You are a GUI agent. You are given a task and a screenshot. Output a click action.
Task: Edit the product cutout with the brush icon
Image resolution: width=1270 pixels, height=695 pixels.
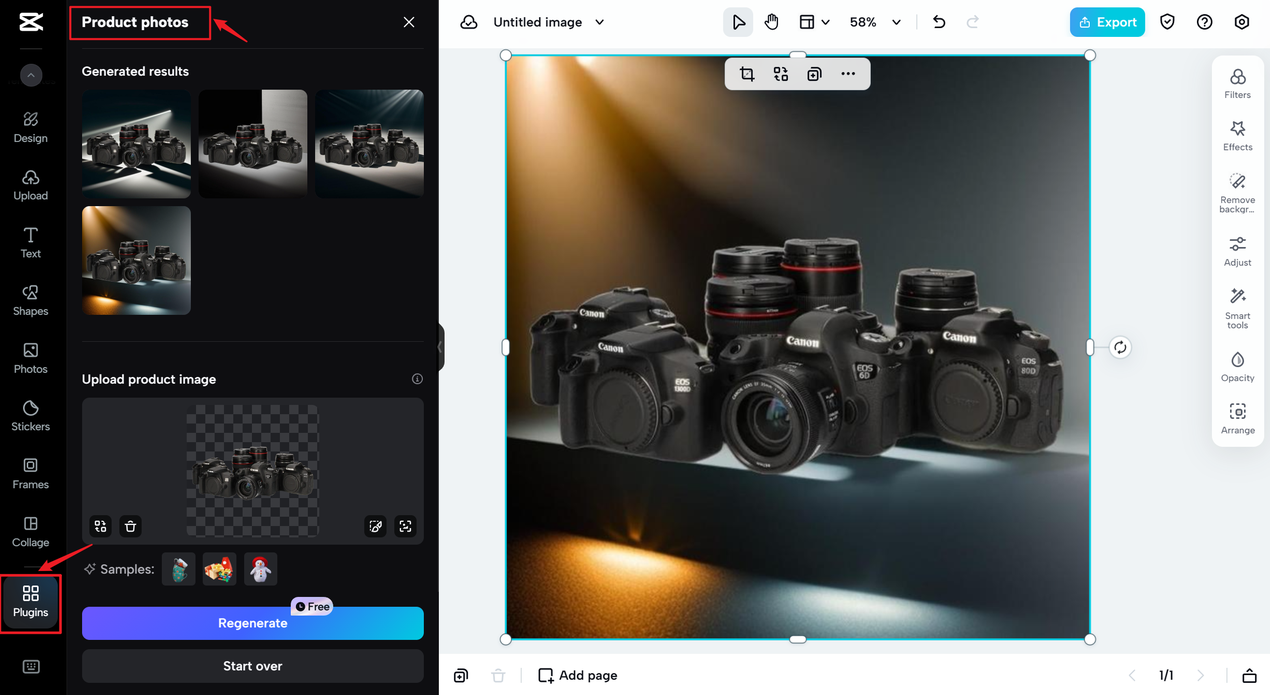point(376,526)
